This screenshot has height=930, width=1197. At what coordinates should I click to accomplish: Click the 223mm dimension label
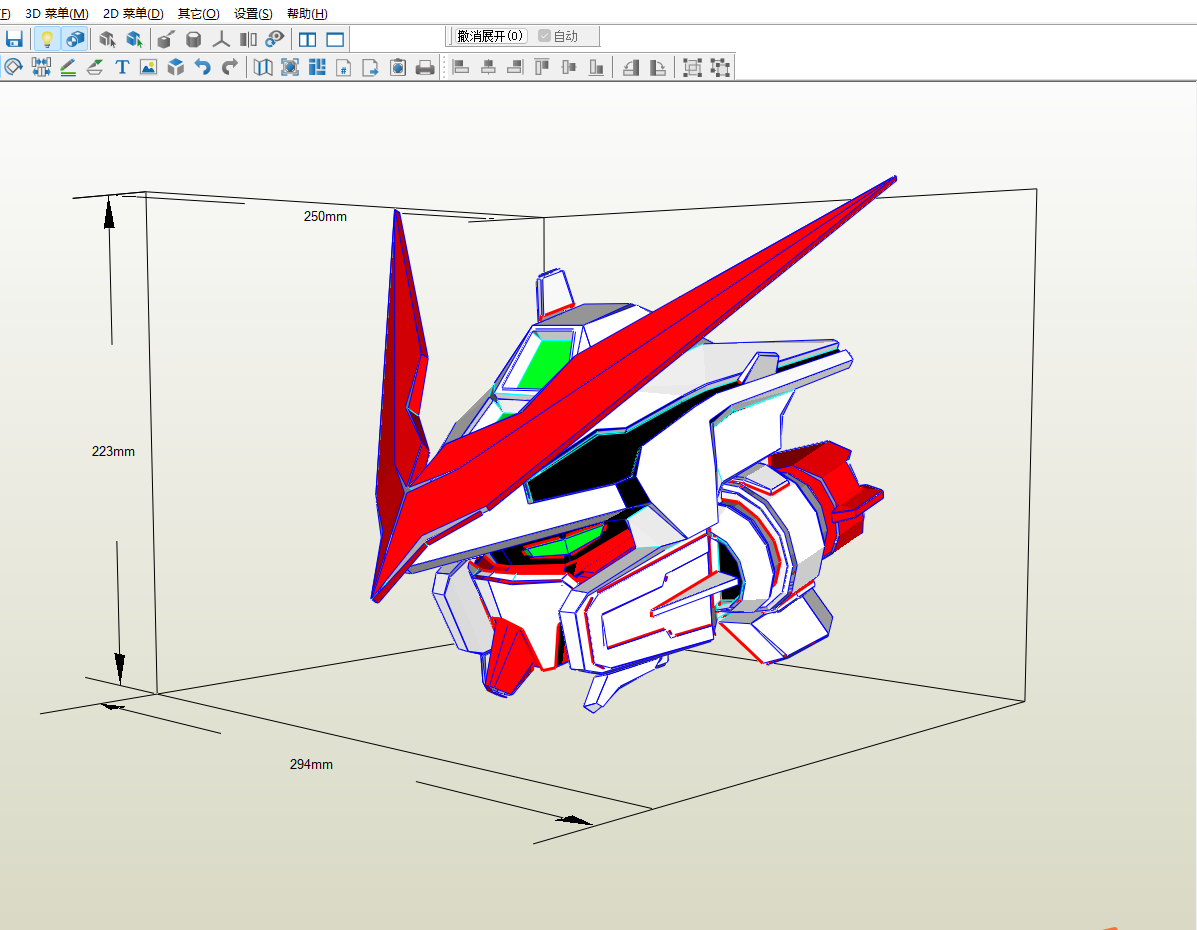tap(113, 452)
